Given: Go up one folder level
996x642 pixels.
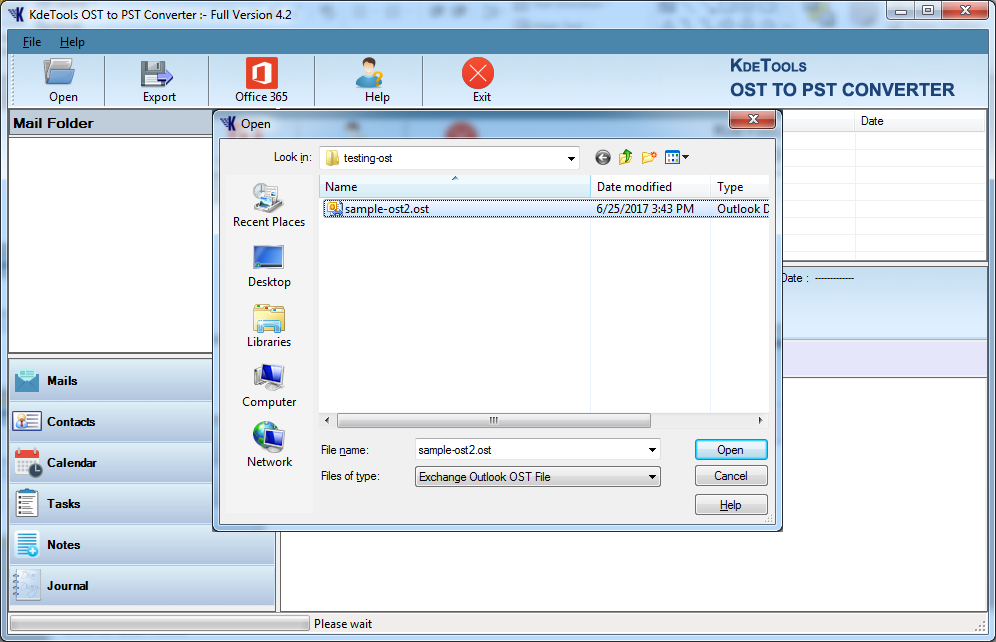Looking at the screenshot, I should [x=625, y=157].
